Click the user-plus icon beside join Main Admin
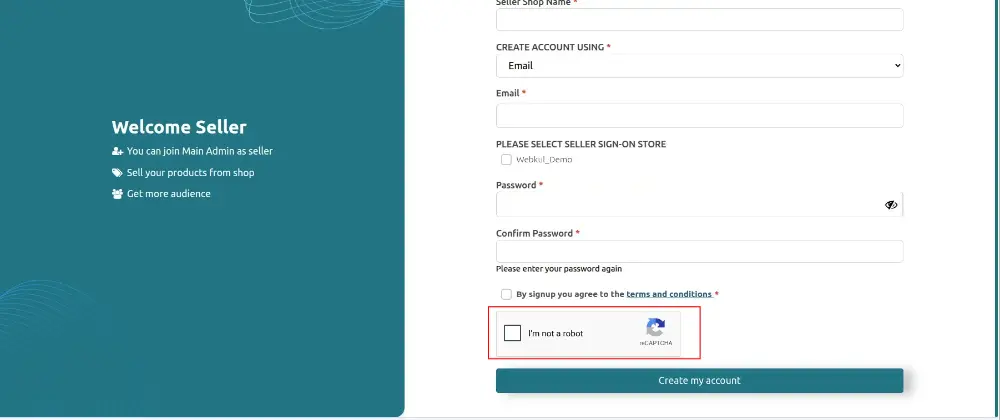Viewport: 1000px width, 420px height. (x=117, y=151)
